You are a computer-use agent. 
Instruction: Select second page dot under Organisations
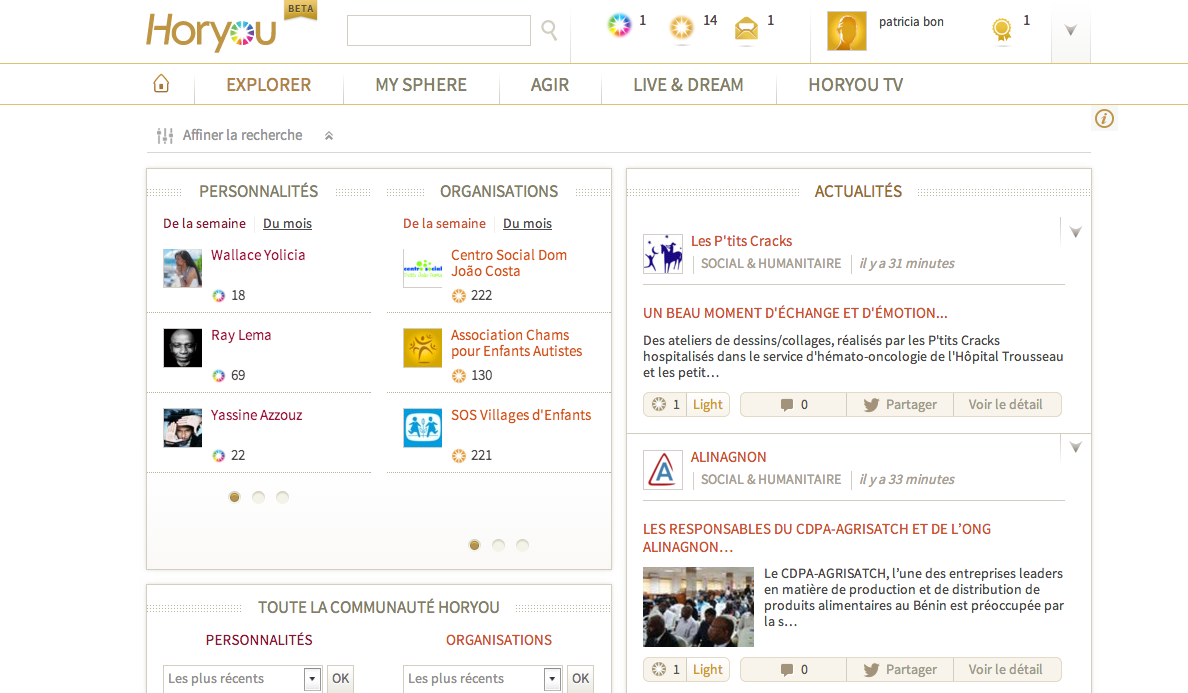click(499, 545)
